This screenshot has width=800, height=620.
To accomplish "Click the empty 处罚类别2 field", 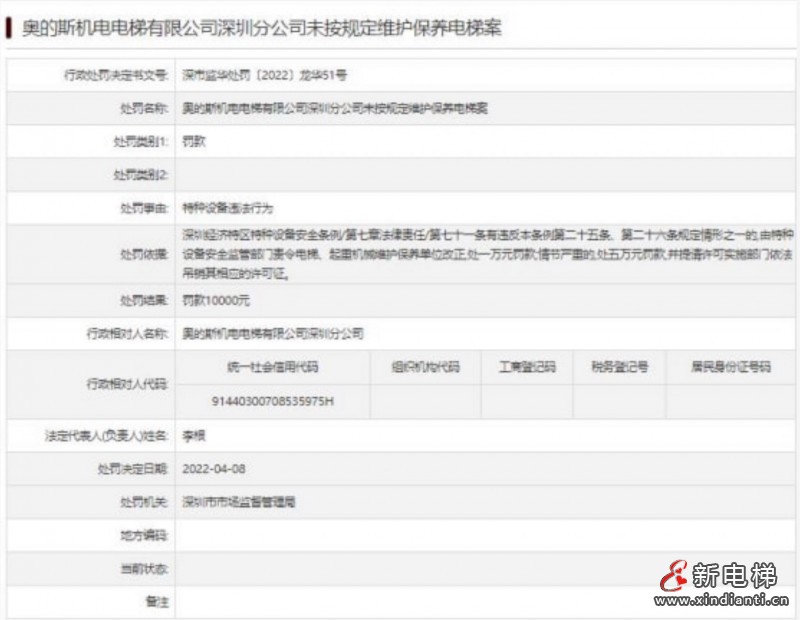I will [x=484, y=175].
